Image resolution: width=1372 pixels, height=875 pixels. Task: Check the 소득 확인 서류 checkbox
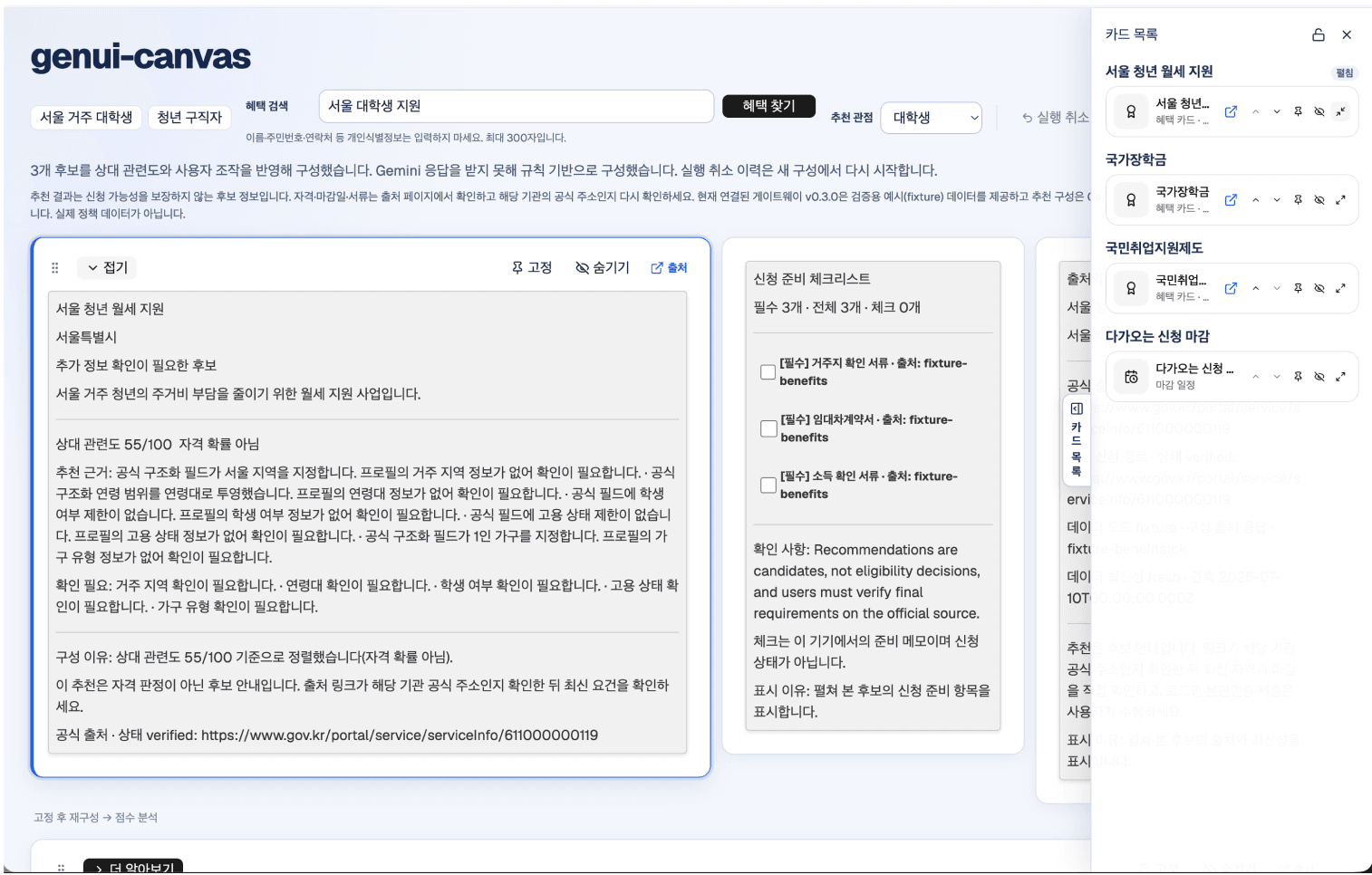tap(768, 485)
